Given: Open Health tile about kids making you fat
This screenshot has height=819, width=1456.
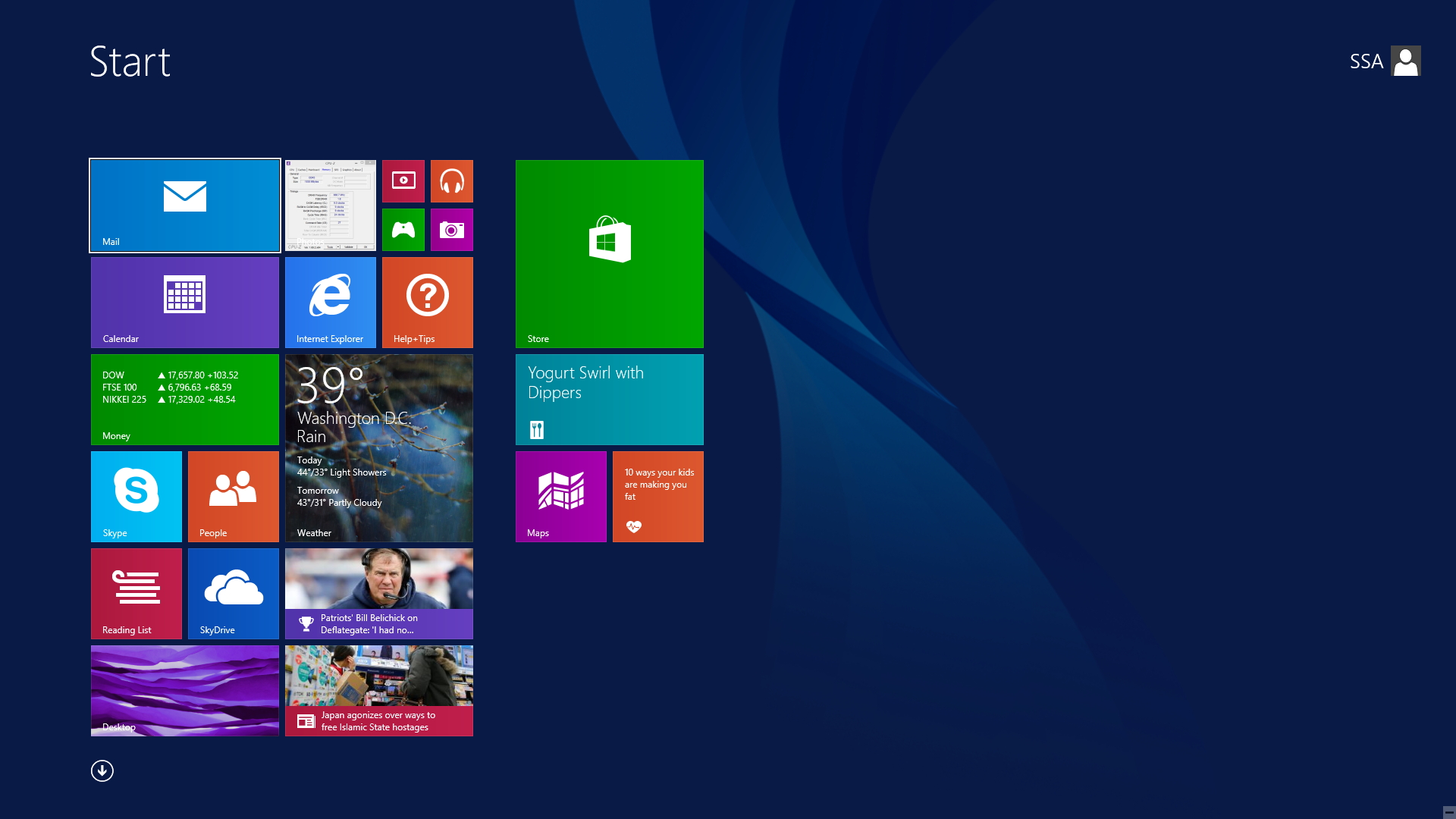Looking at the screenshot, I should point(658,497).
